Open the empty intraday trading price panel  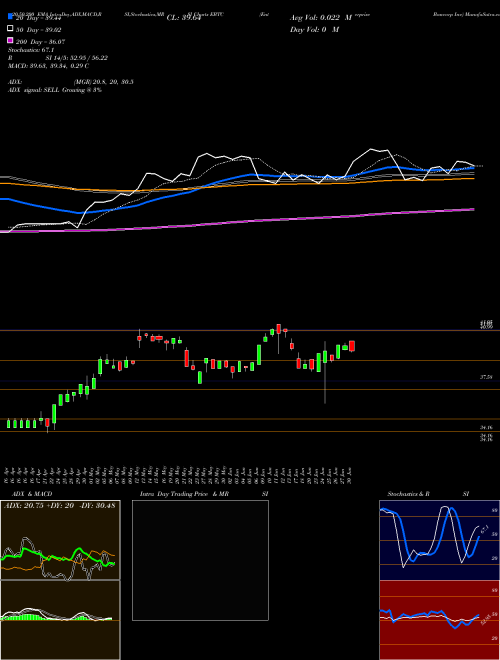point(200,560)
